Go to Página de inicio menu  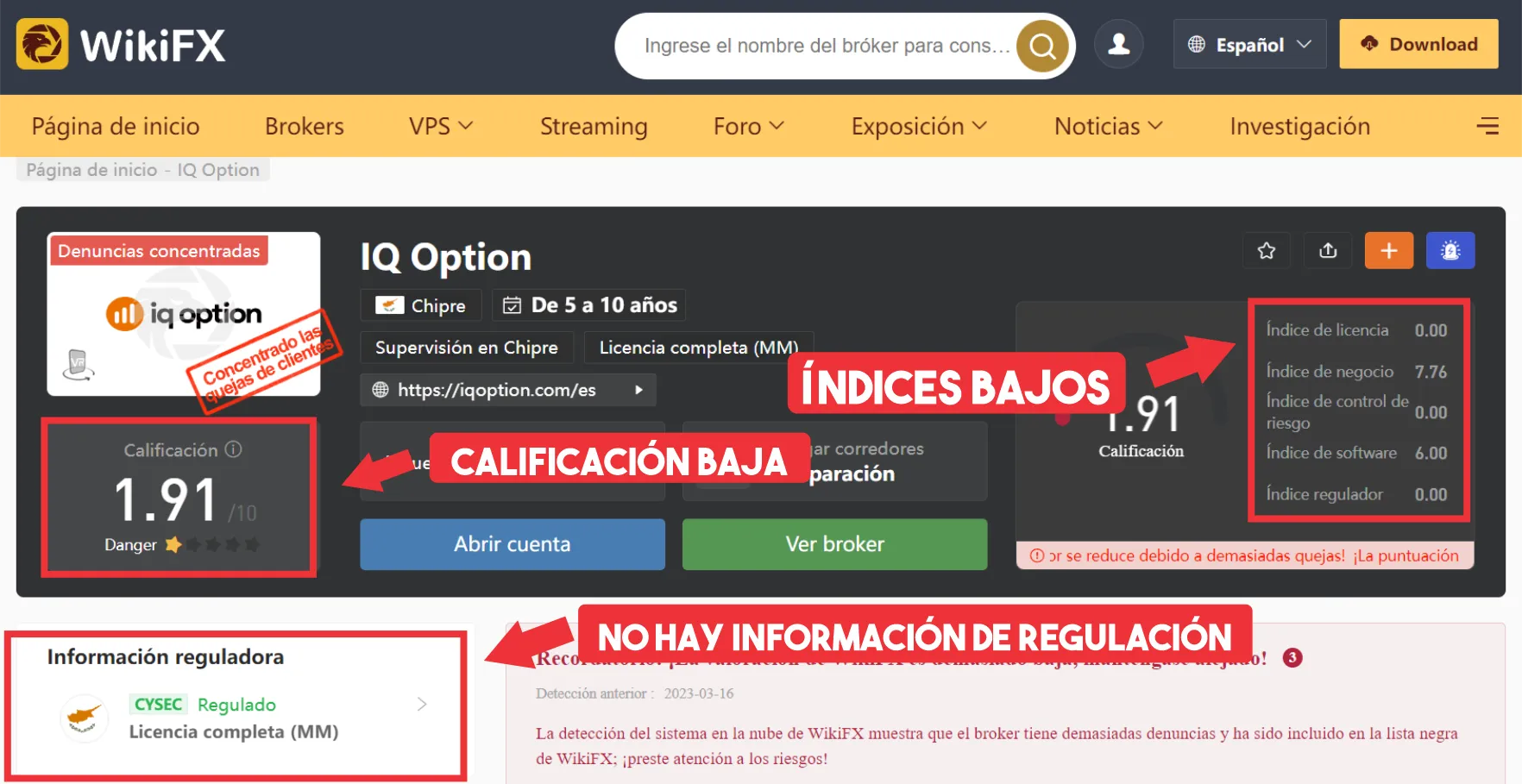pos(116,126)
